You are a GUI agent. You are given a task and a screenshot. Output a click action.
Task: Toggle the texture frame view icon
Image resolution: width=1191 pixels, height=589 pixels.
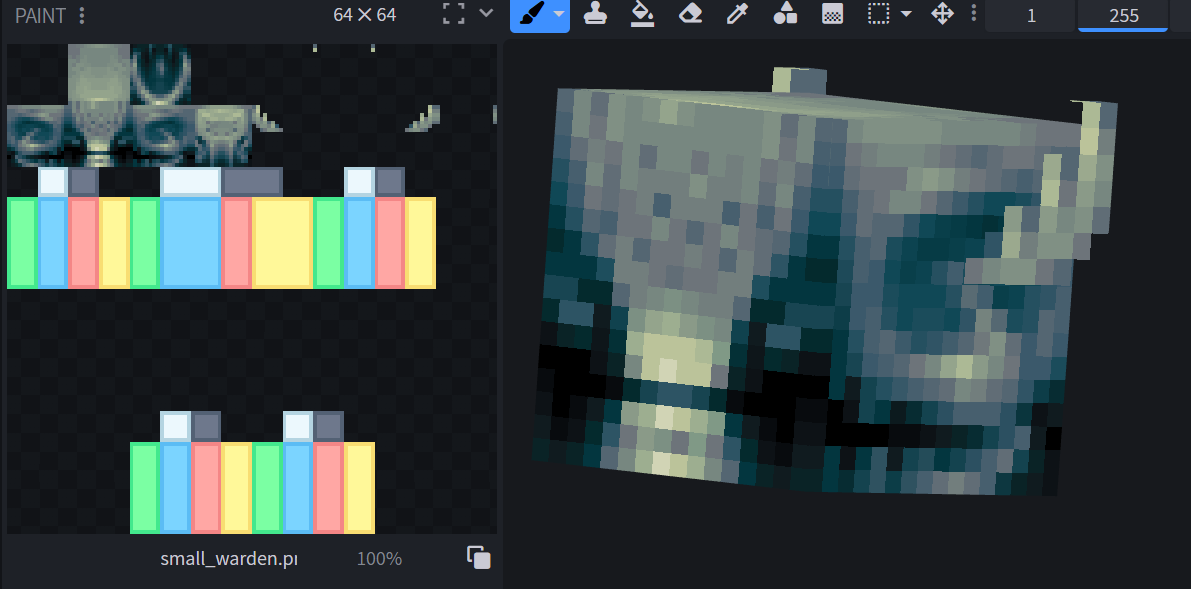point(453,14)
